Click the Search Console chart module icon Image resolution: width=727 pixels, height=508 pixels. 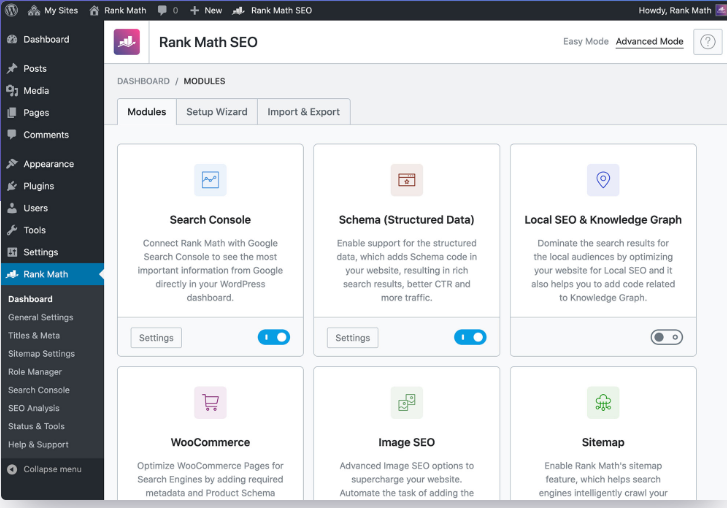coord(210,180)
